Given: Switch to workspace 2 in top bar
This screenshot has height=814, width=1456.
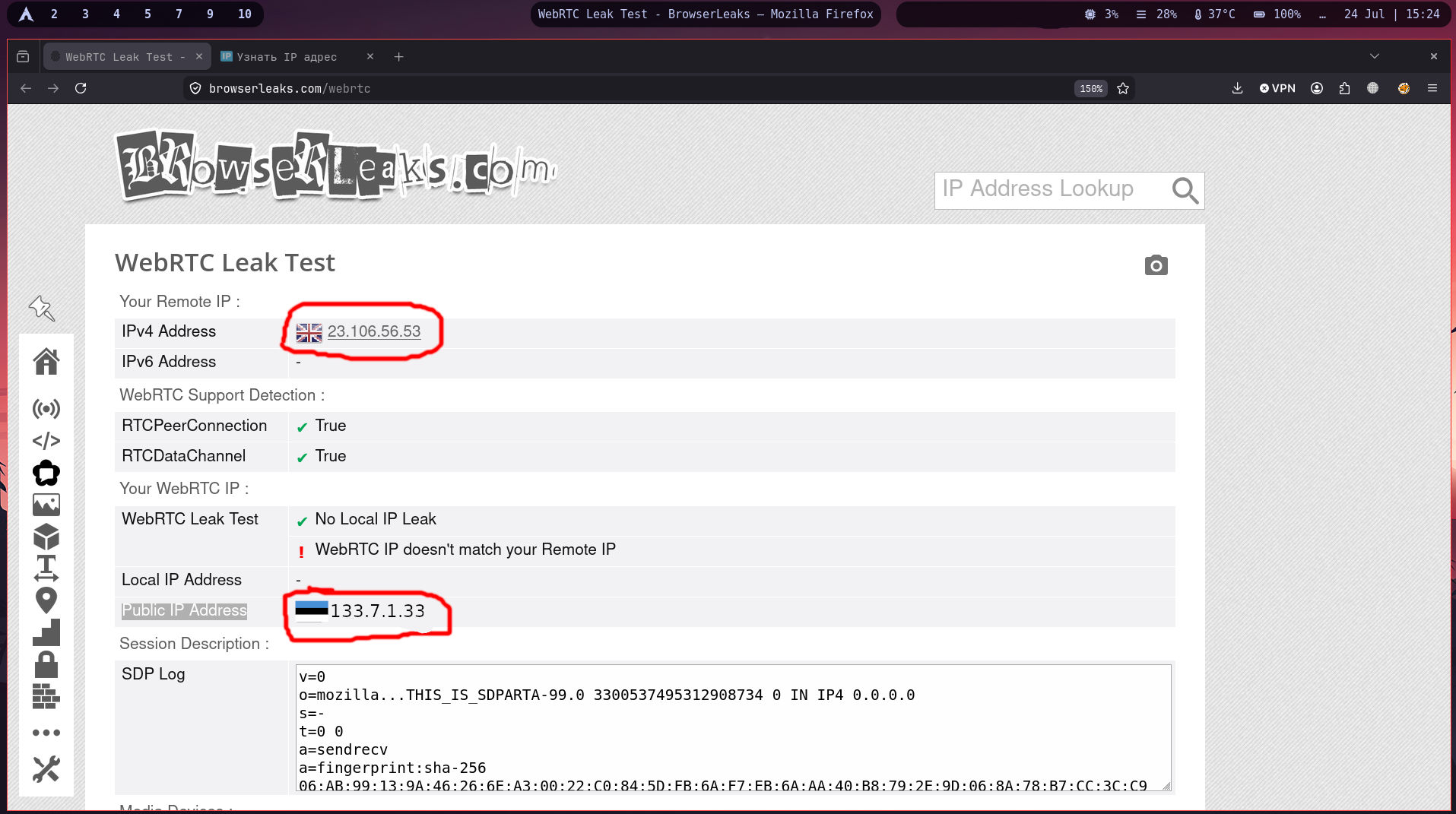Looking at the screenshot, I should tap(54, 14).
